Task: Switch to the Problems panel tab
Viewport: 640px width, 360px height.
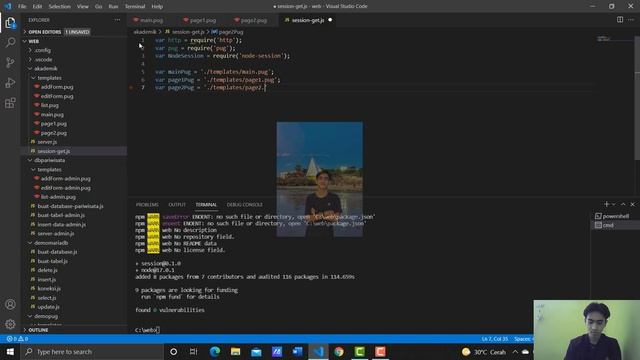Action: click(x=147, y=204)
